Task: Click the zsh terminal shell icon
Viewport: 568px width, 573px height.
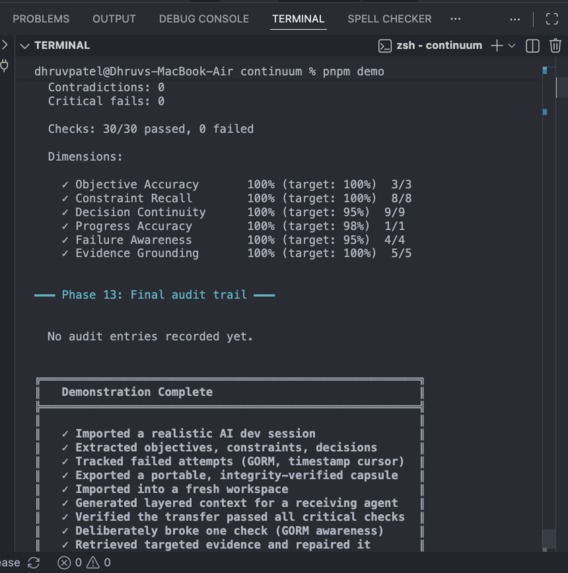Action: coord(385,46)
